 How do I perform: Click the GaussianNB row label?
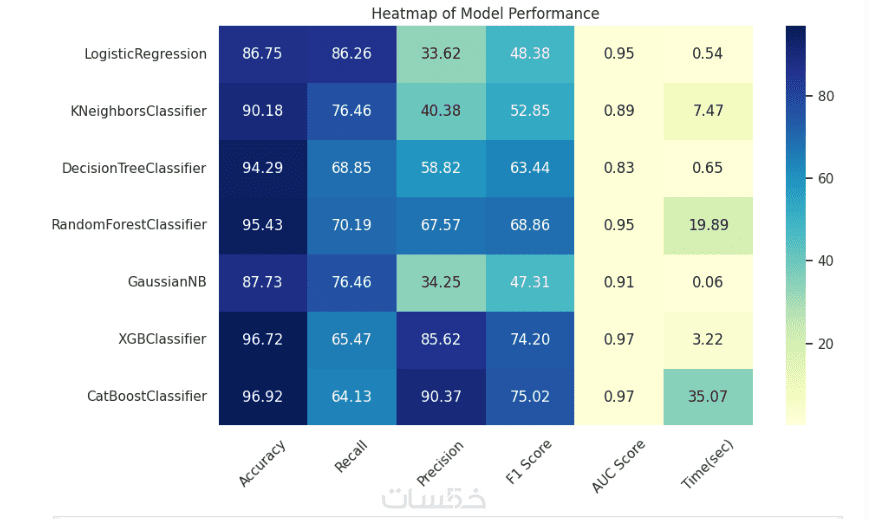[167, 282]
